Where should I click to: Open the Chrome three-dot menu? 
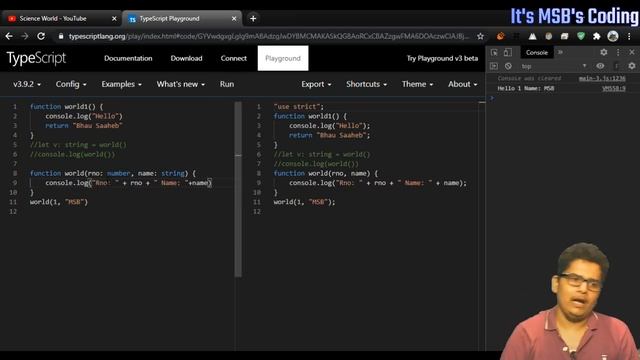[x=629, y=36]
